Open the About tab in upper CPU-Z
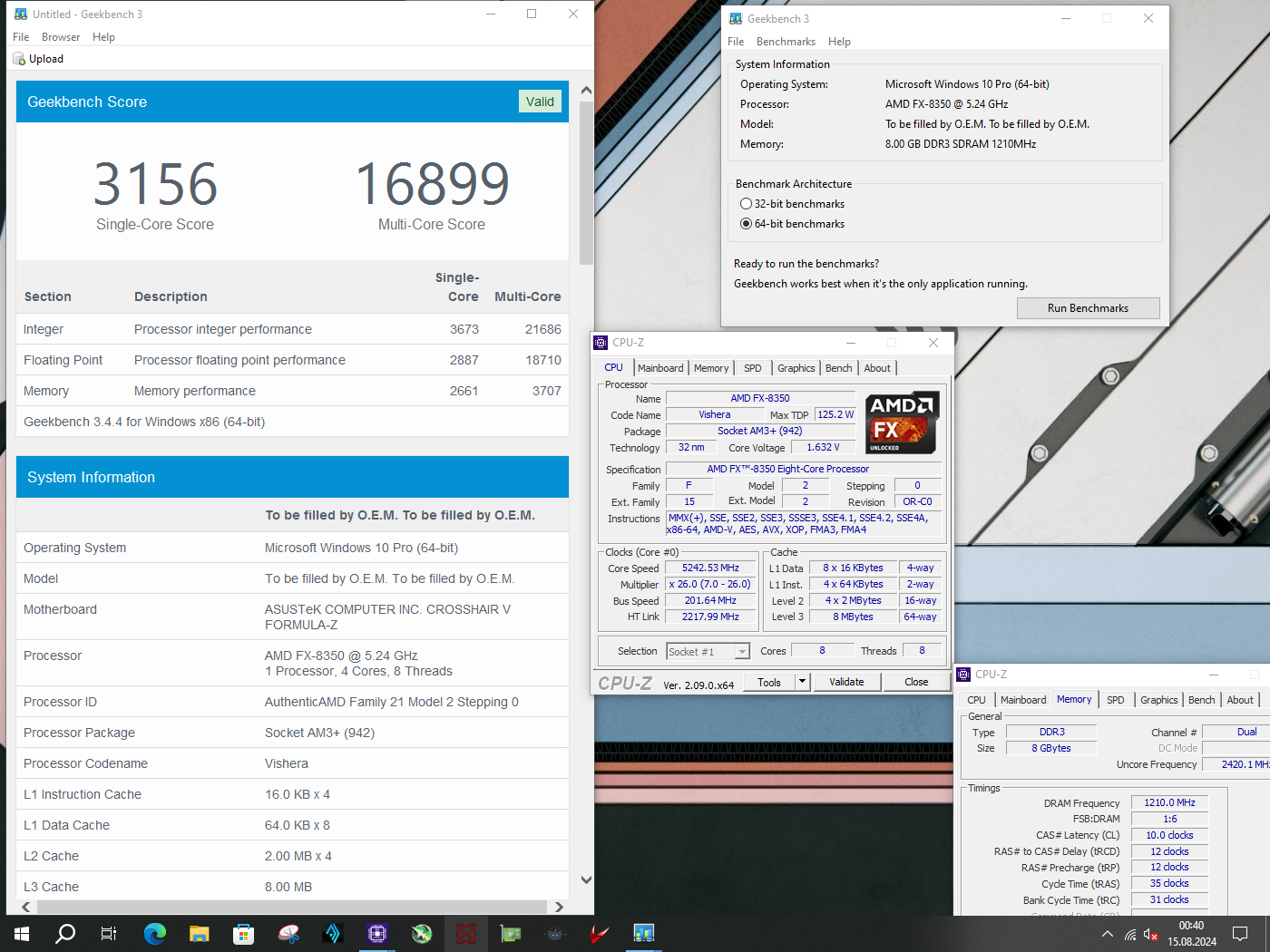Screen dimensions: 1270x952 pos(877,368)
